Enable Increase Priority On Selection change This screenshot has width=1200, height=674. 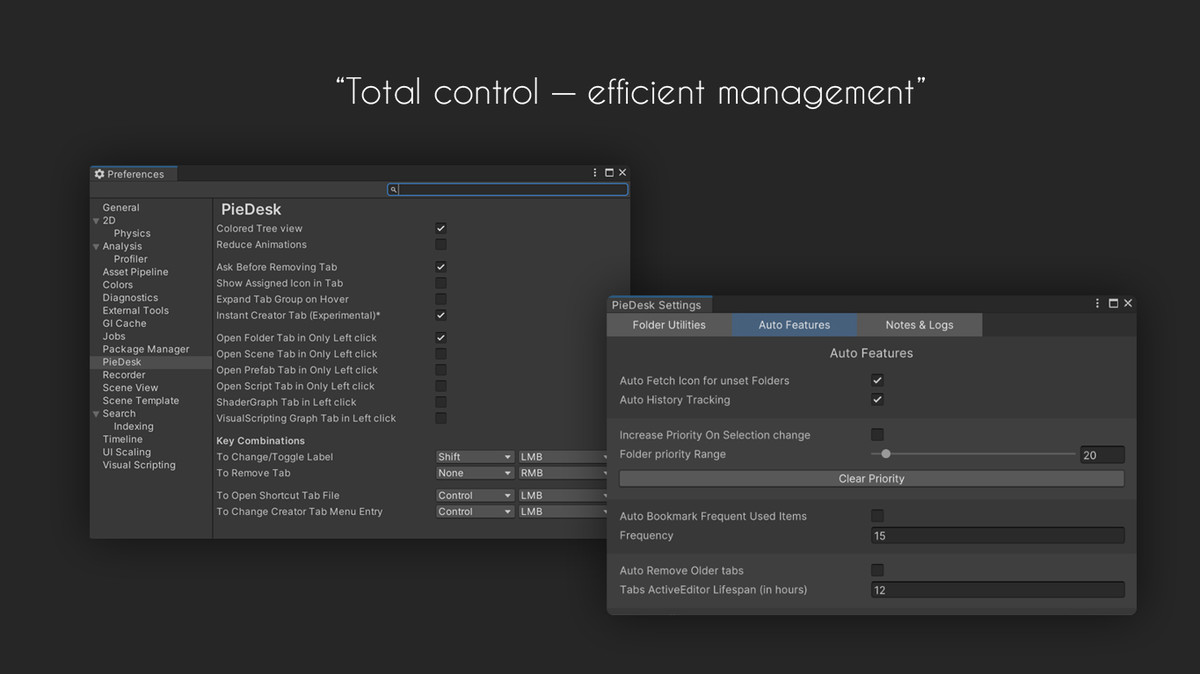click(877, 434)
